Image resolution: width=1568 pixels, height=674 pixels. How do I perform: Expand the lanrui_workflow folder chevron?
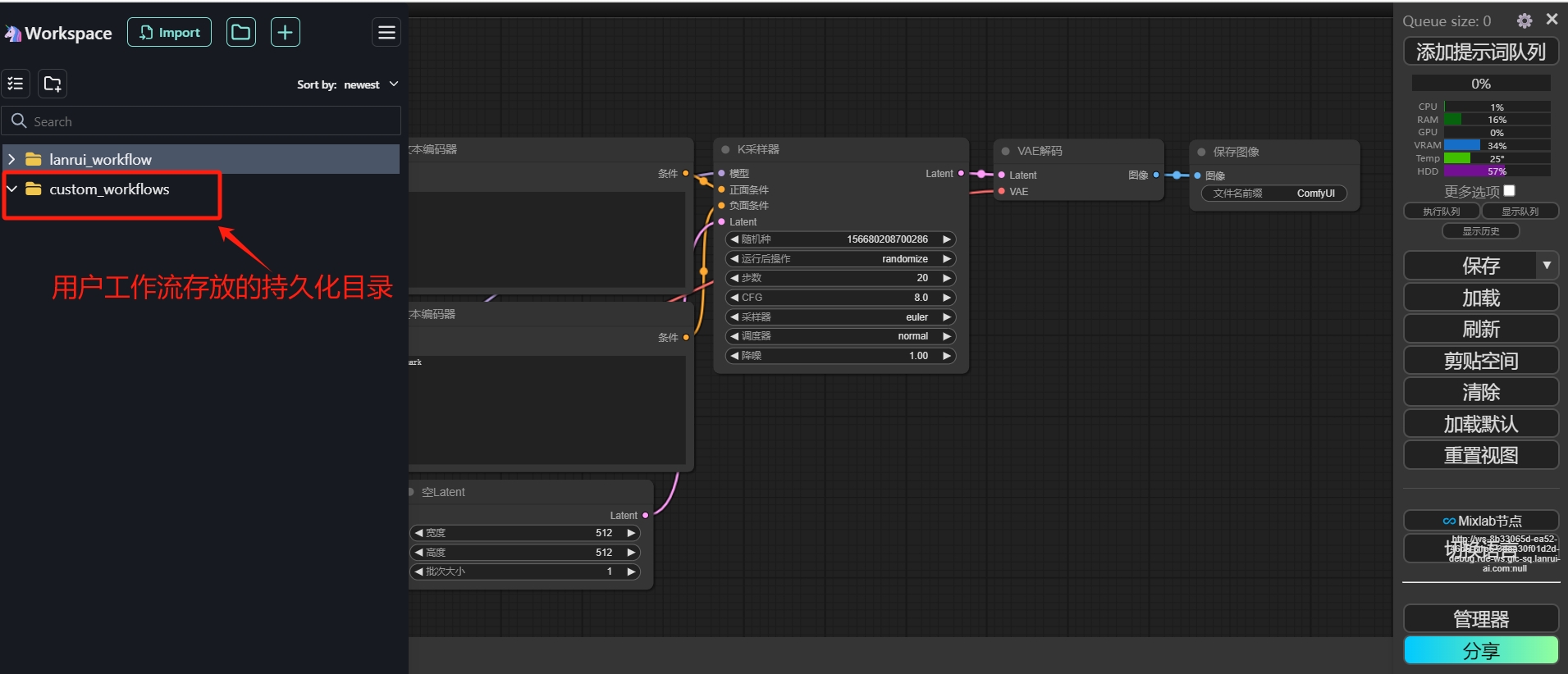pos(11,159)
